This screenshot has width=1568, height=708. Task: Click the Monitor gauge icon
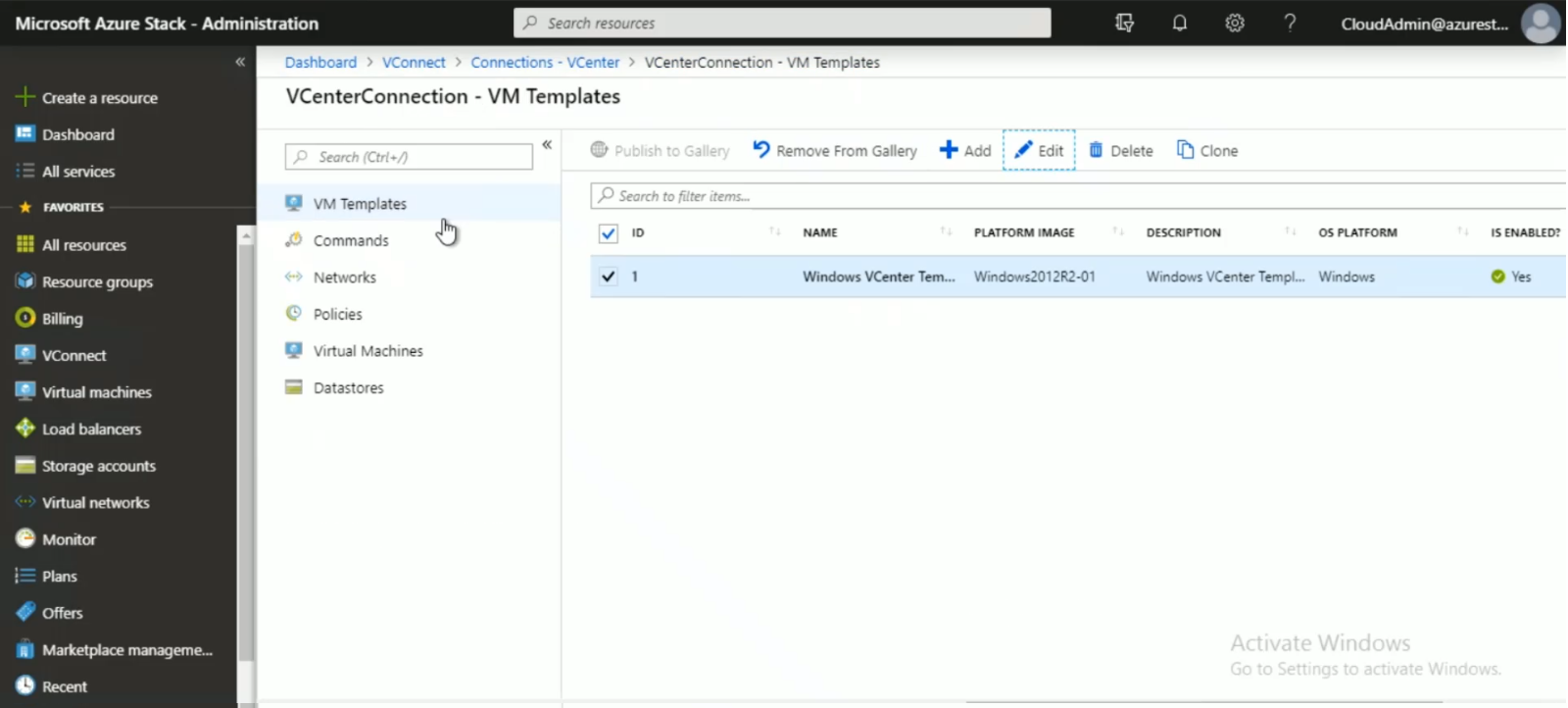pyautogui.click(x=25, y=538)
